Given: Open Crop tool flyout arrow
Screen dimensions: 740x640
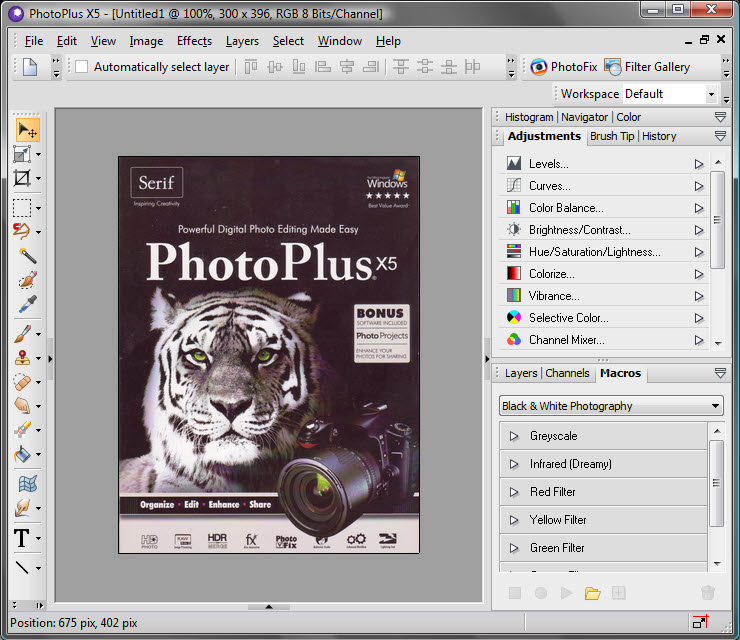Looking at the screenshot, I should click(38, 178).
